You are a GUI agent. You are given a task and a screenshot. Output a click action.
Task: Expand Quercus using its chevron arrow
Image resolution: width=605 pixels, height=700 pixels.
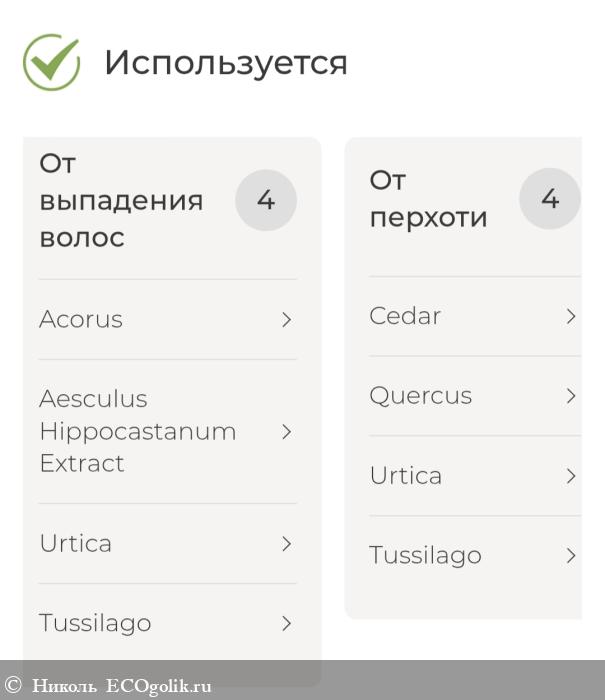pyautogui.click(x=571, y=396)
